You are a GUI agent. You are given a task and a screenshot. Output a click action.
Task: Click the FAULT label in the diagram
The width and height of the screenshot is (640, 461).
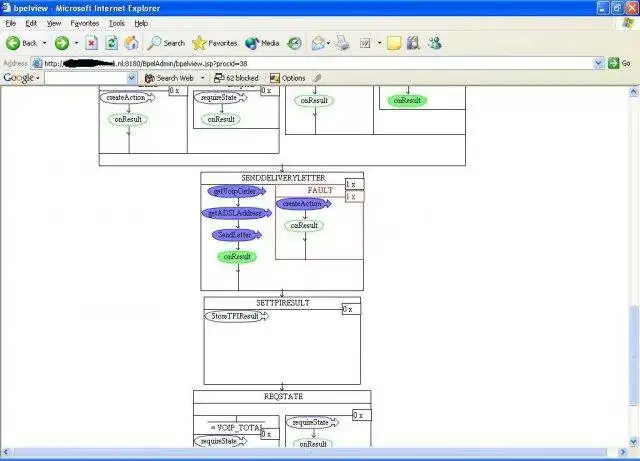pos(320,190)
